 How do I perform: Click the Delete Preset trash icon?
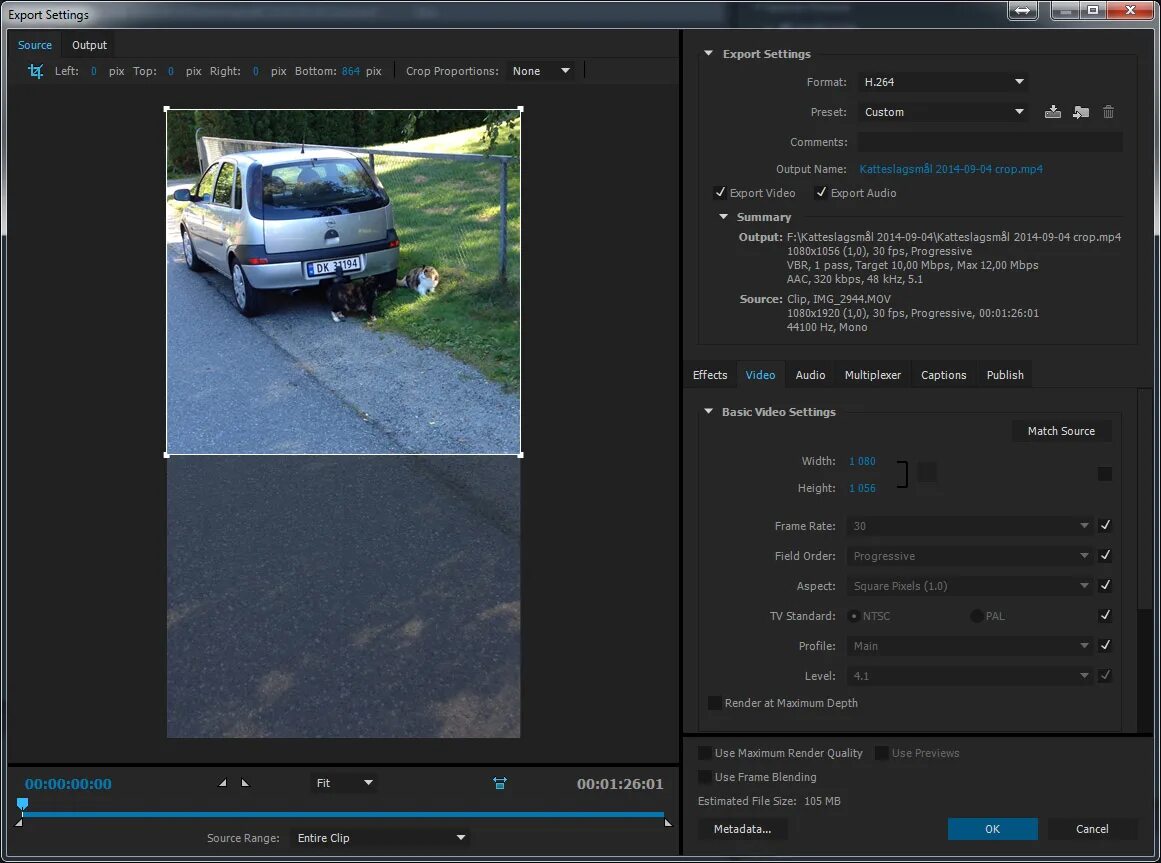(x=1108, y=112)
